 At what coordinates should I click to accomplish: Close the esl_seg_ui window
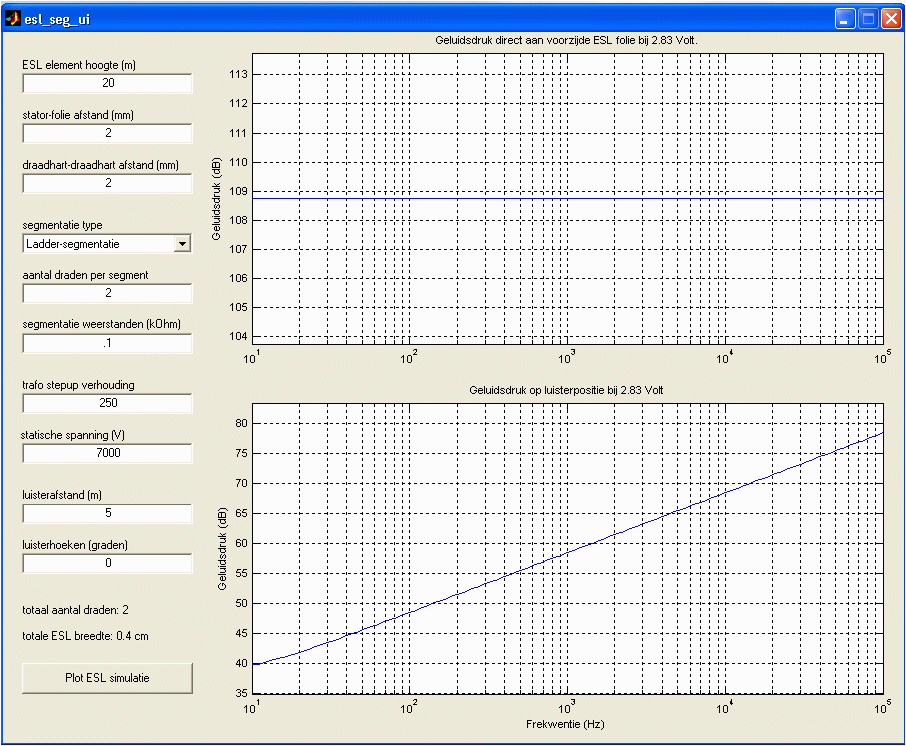point(891,19)
